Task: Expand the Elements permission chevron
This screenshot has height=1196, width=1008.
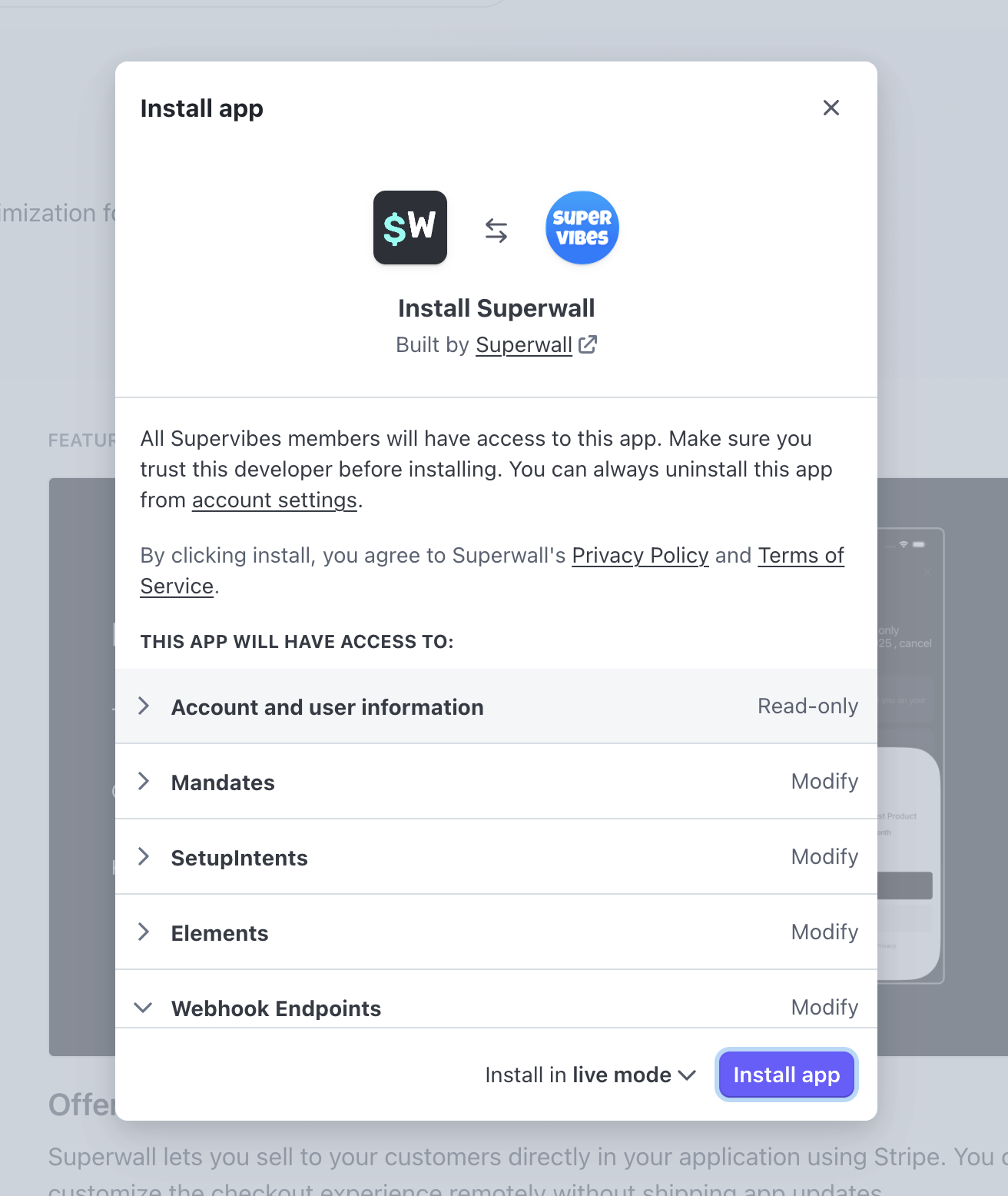Action: (x=144, y=932)
